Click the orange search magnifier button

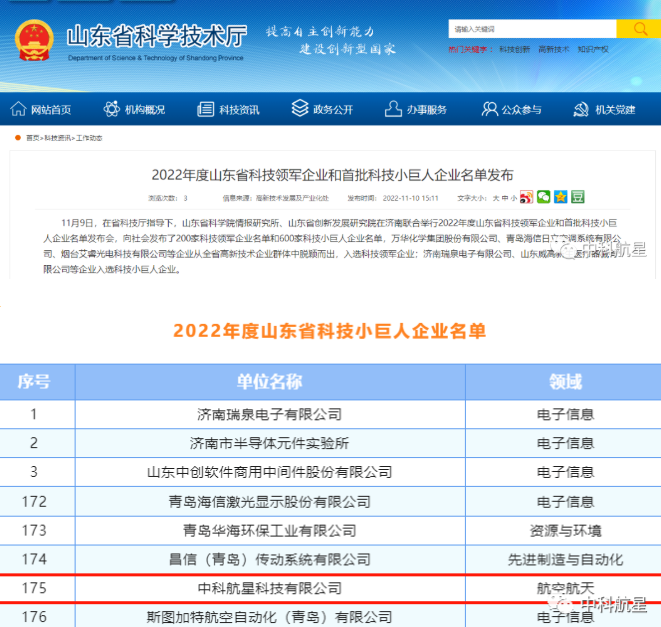640,29
